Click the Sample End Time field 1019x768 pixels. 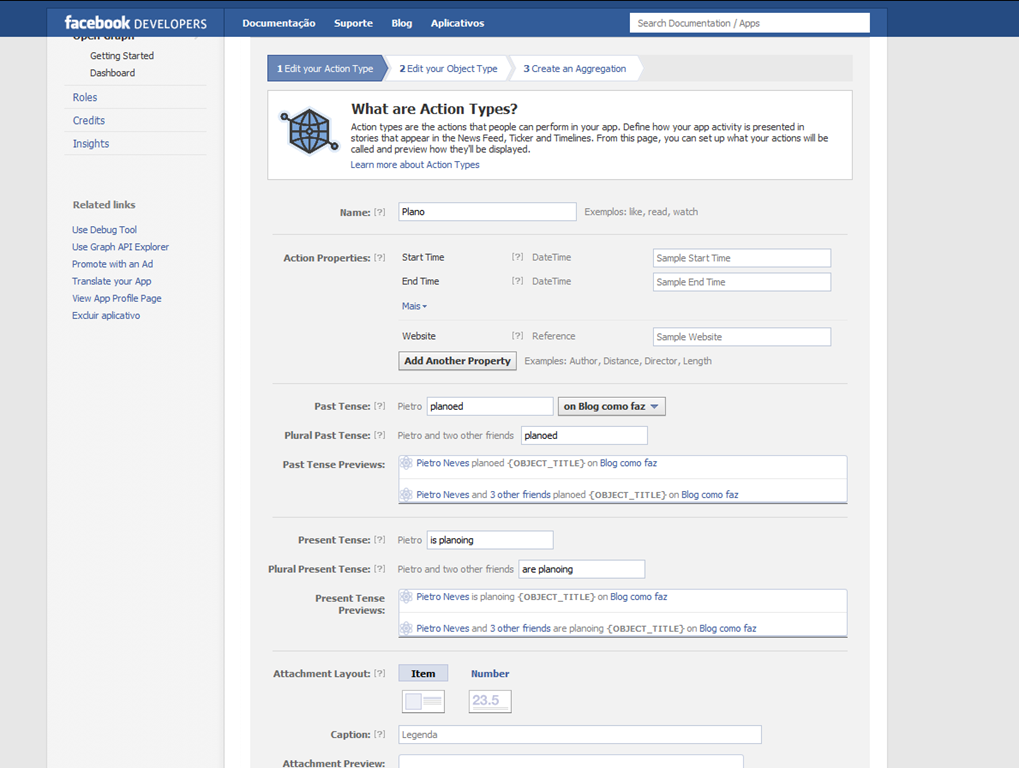tap(742, 282)
